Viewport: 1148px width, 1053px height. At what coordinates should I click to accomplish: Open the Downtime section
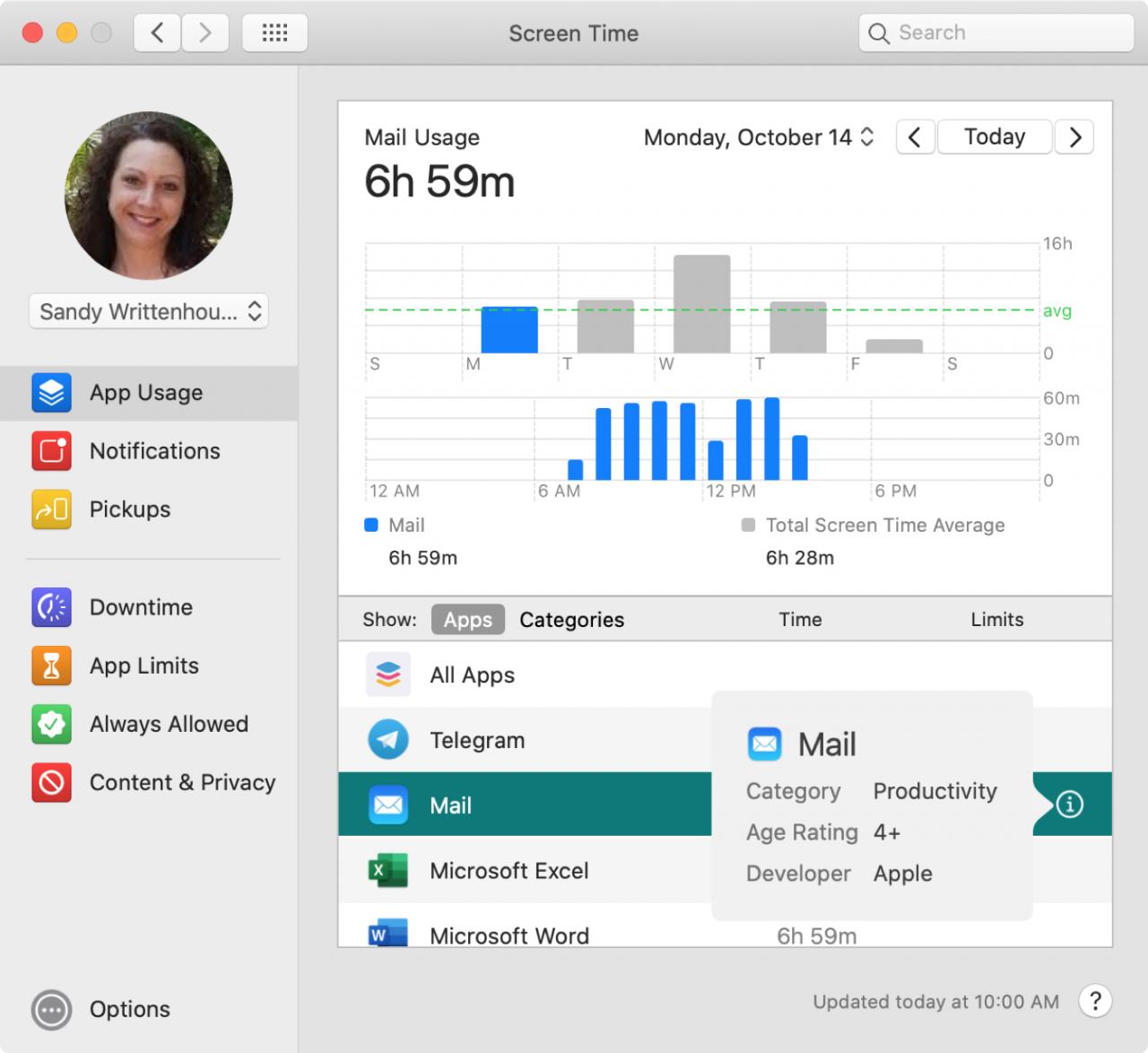pos(149,607)
